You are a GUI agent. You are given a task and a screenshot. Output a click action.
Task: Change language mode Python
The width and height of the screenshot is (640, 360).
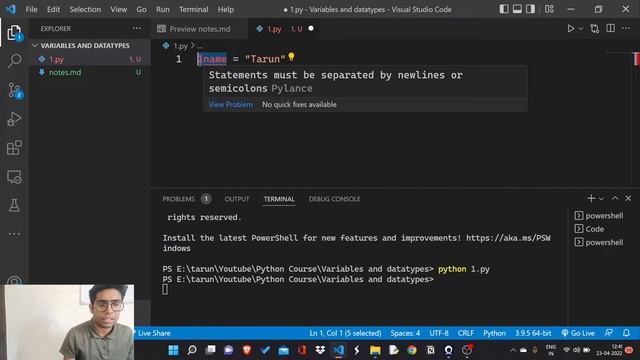[494, 333]
